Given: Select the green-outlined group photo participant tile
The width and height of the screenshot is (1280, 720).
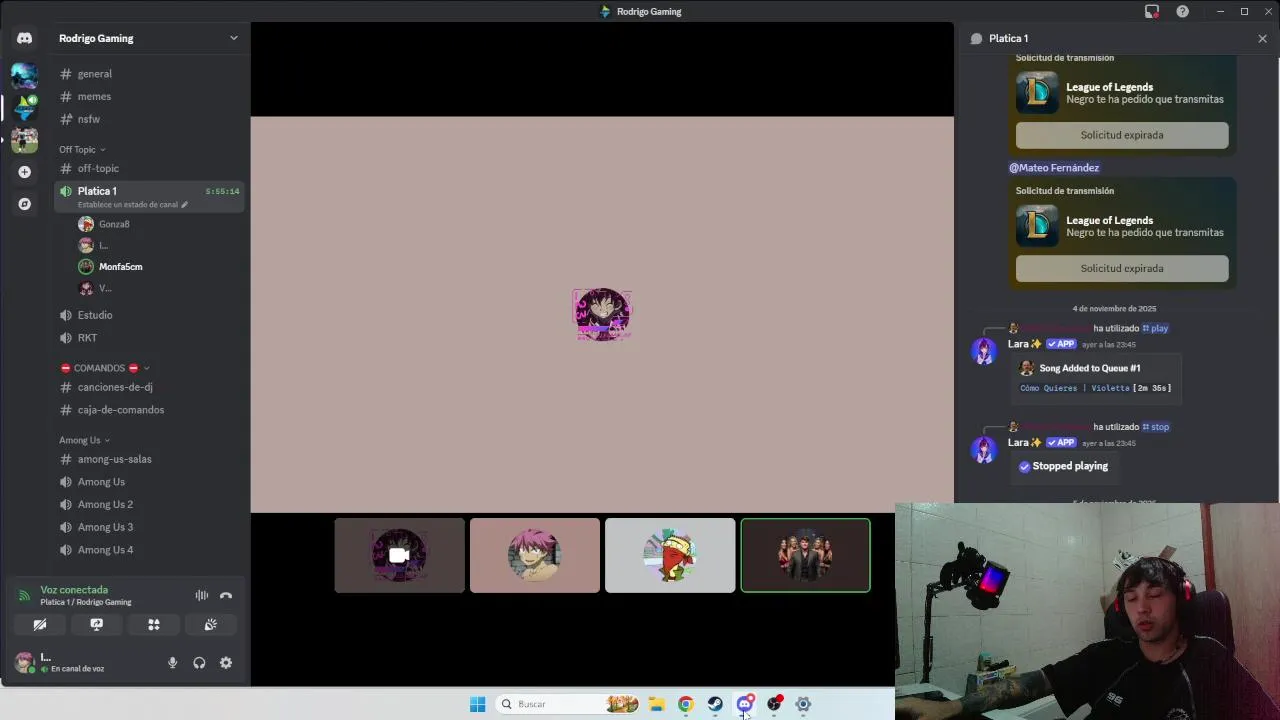Looking at the screenshot, I should coord(806,555).
